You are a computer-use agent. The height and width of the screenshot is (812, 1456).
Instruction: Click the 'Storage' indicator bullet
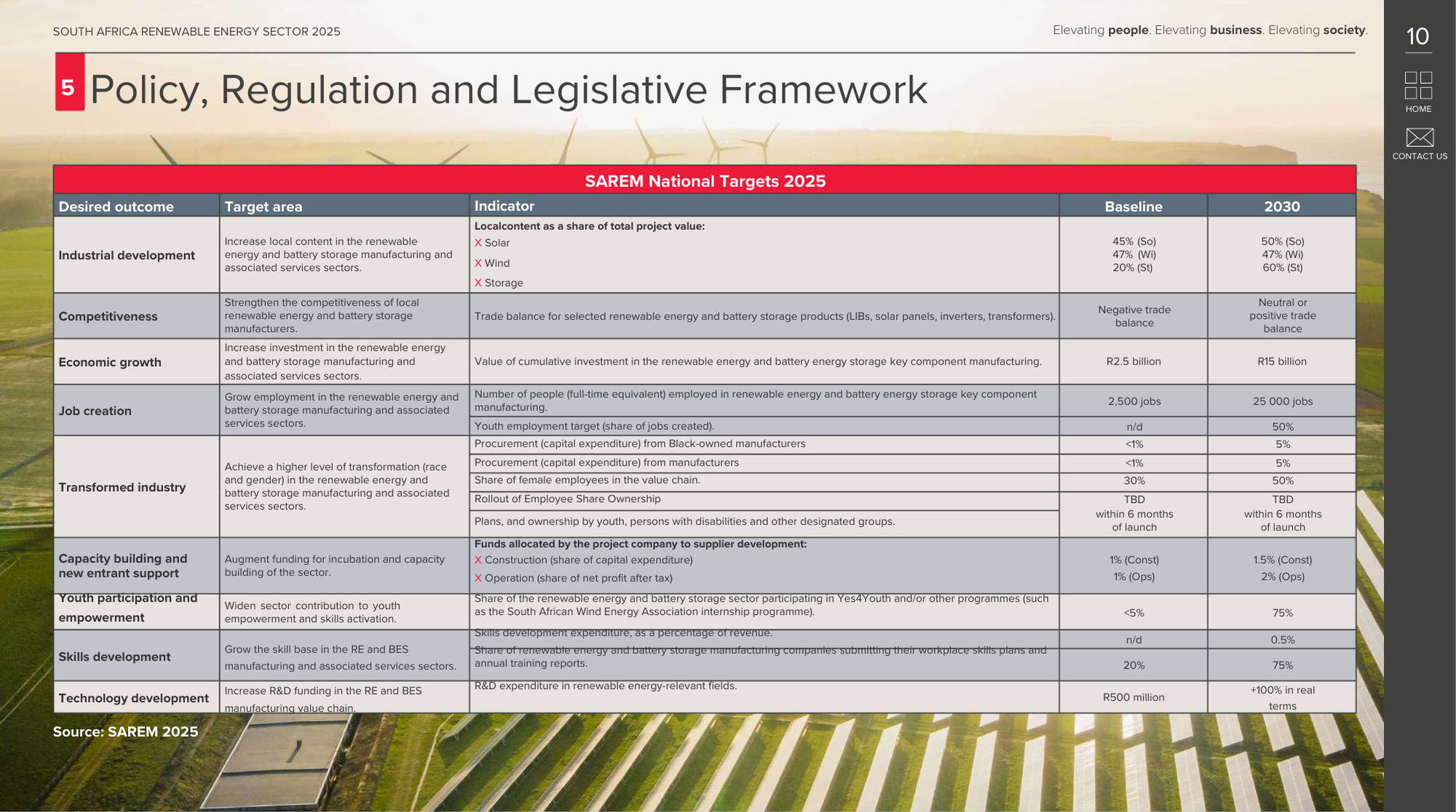click(x=499, y=283)
